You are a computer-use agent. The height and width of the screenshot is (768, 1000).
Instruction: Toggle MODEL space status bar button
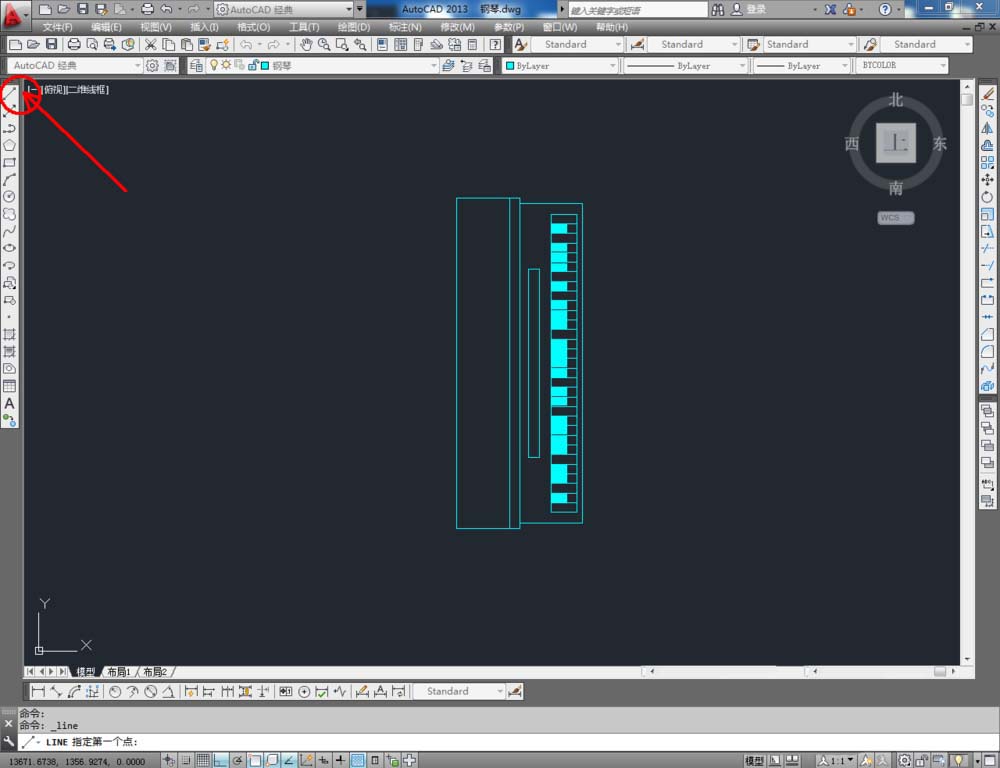coord(754,760)
